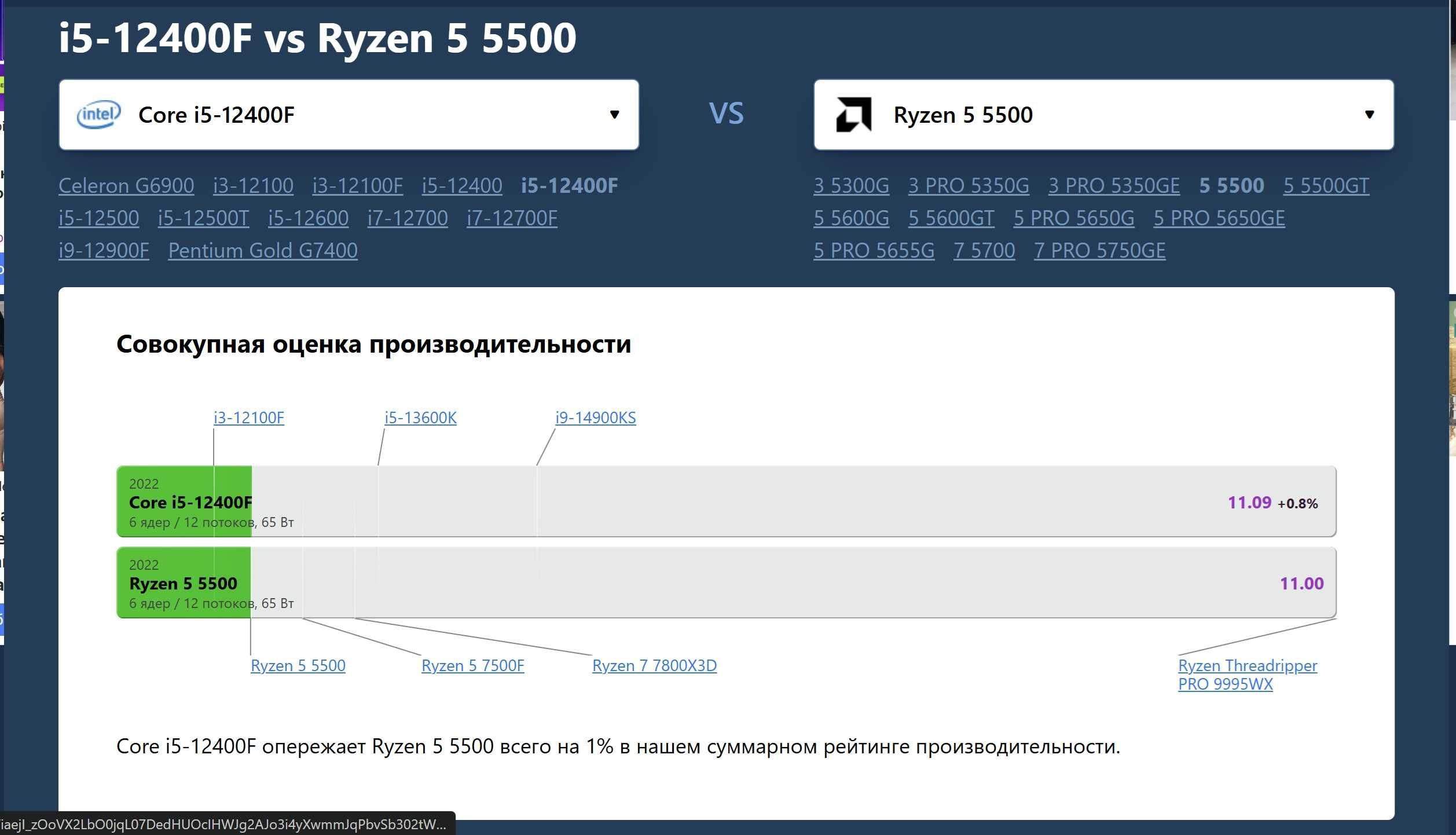
Task: Open the Celeron G6900 link
Action: tap(126, 186)
